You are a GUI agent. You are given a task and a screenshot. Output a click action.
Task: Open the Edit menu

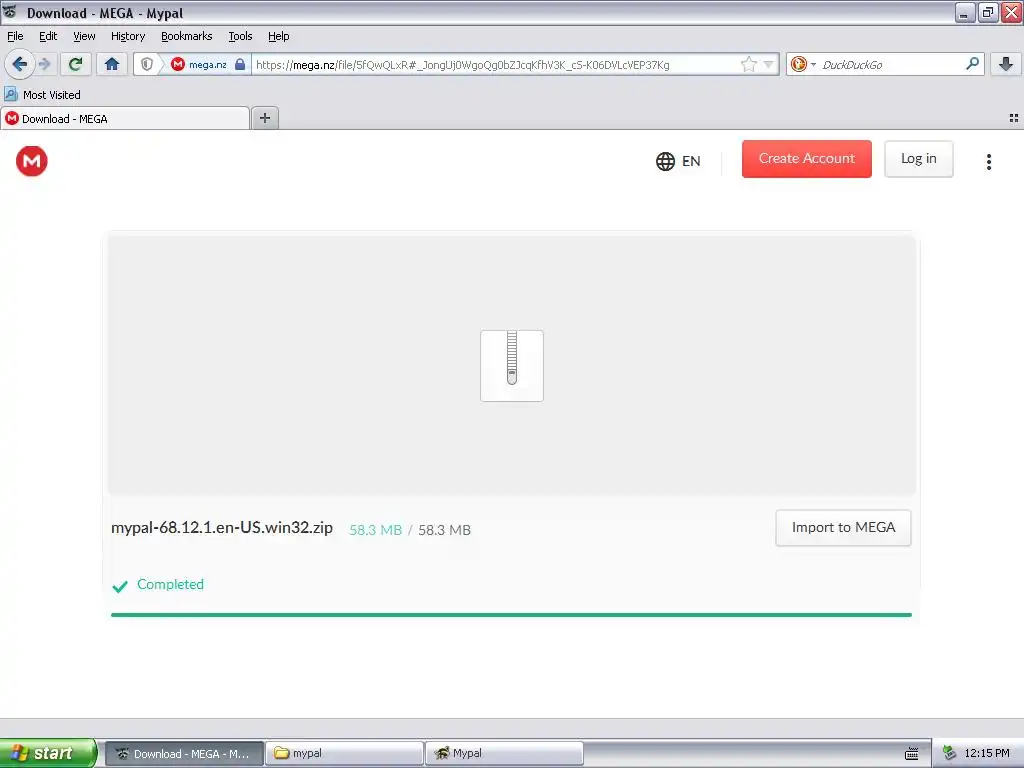[x=48, y=36]
